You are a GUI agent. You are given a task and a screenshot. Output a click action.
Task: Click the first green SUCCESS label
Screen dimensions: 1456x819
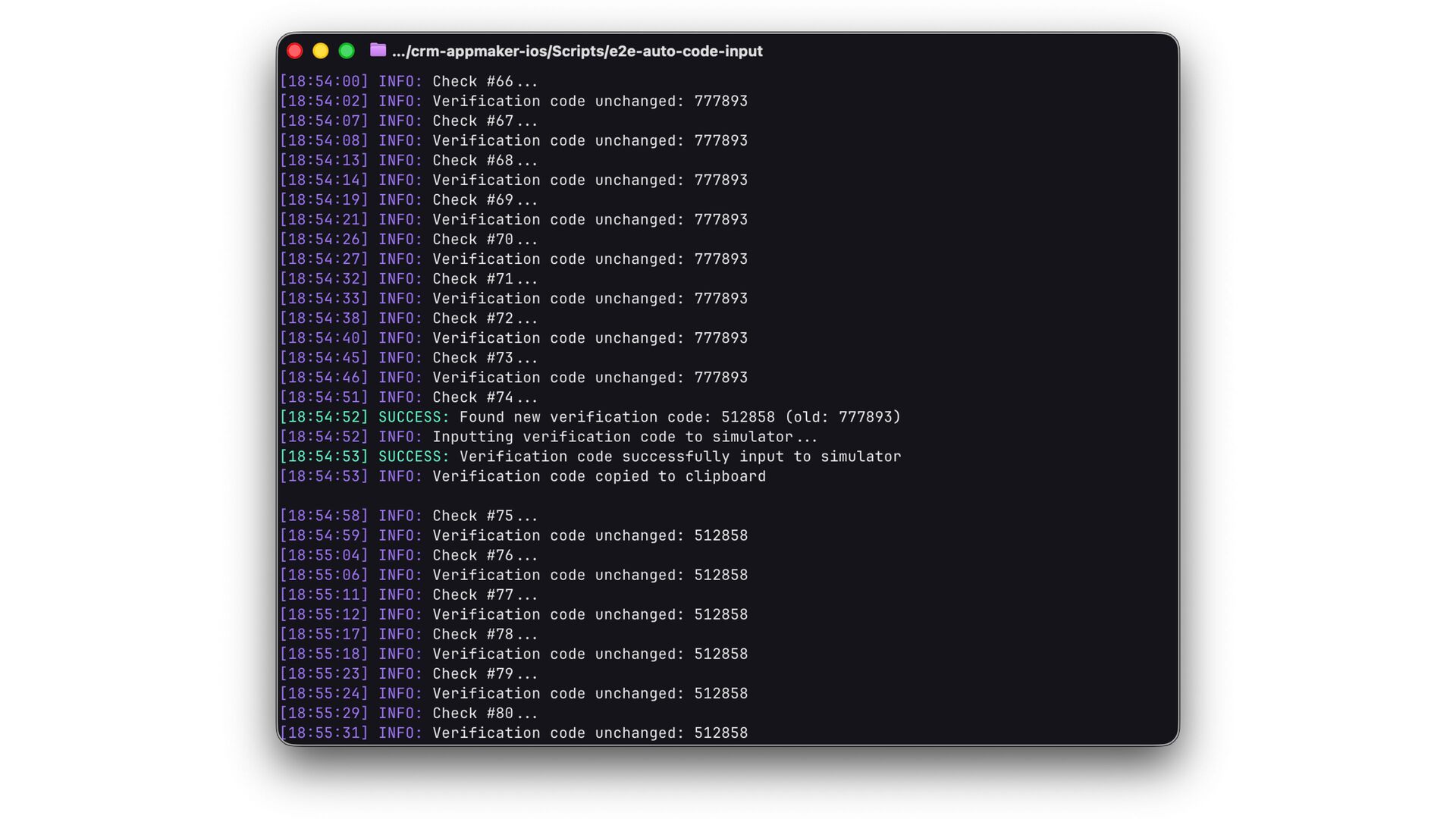(413, 417)
